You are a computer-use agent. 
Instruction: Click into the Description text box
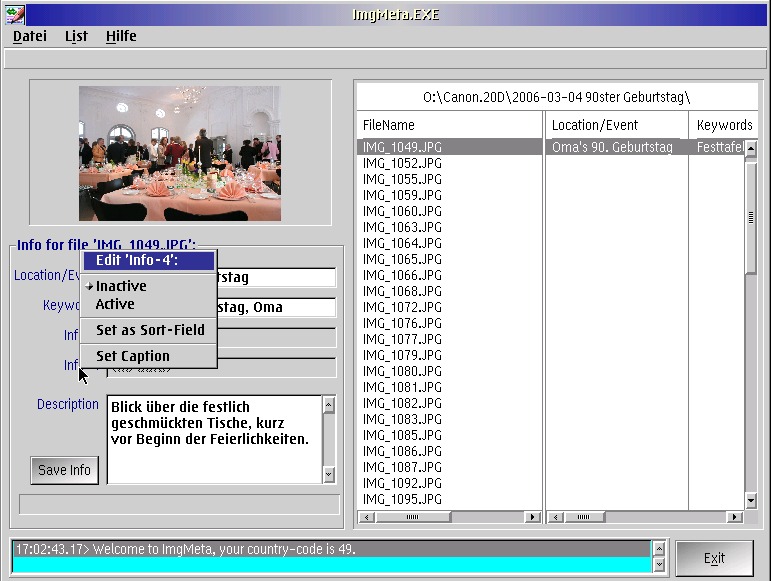click(214, 439)
